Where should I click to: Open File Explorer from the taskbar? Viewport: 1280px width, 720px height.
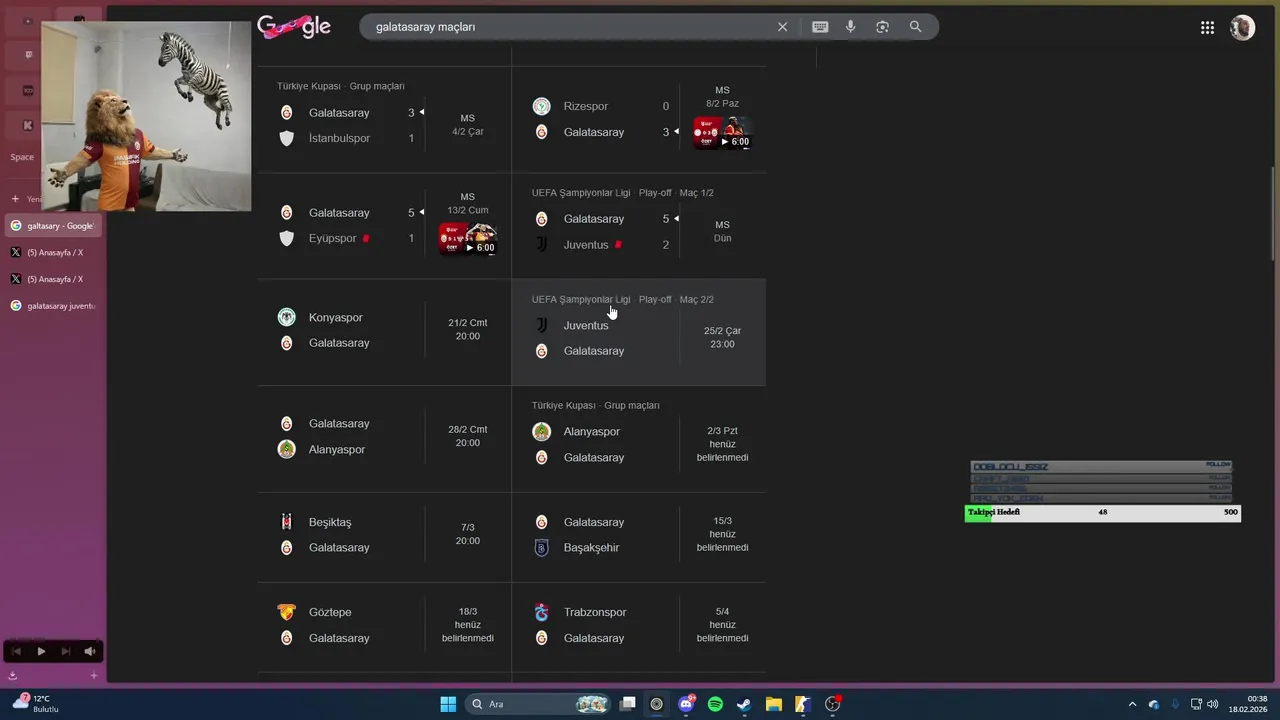coord(773,704)
